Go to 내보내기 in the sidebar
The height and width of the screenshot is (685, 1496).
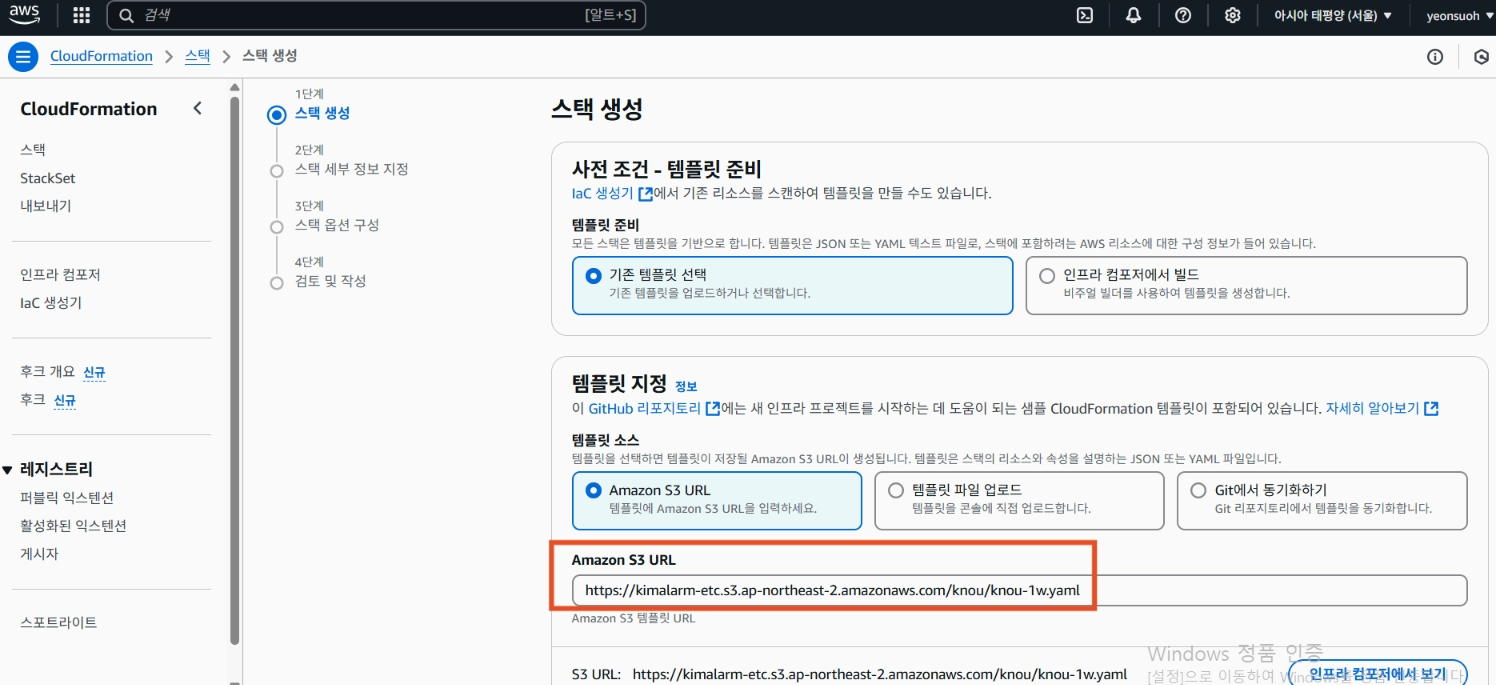pos(46,206)
